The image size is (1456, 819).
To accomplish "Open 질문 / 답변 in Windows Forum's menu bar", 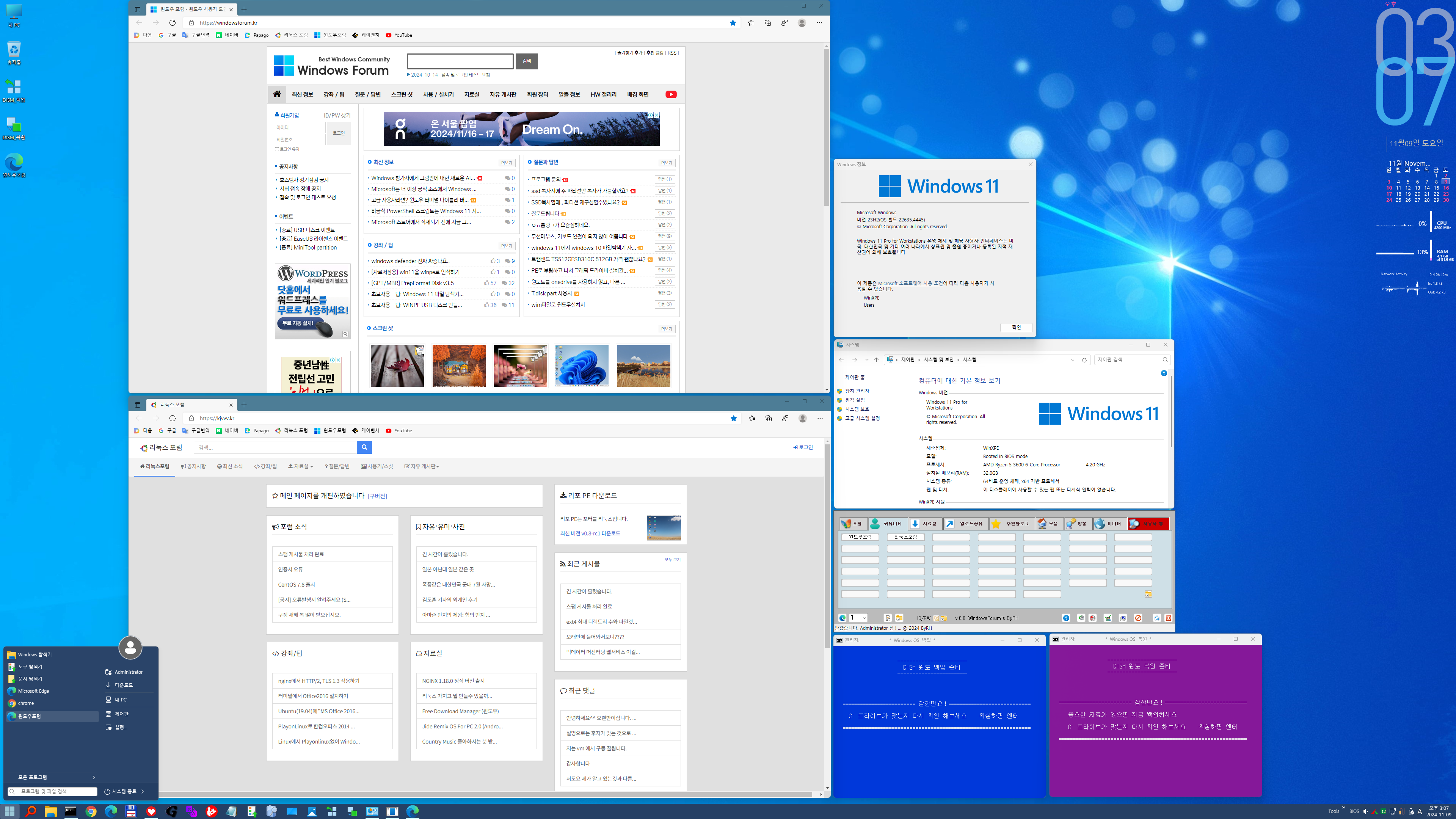I will pos(367,94).
